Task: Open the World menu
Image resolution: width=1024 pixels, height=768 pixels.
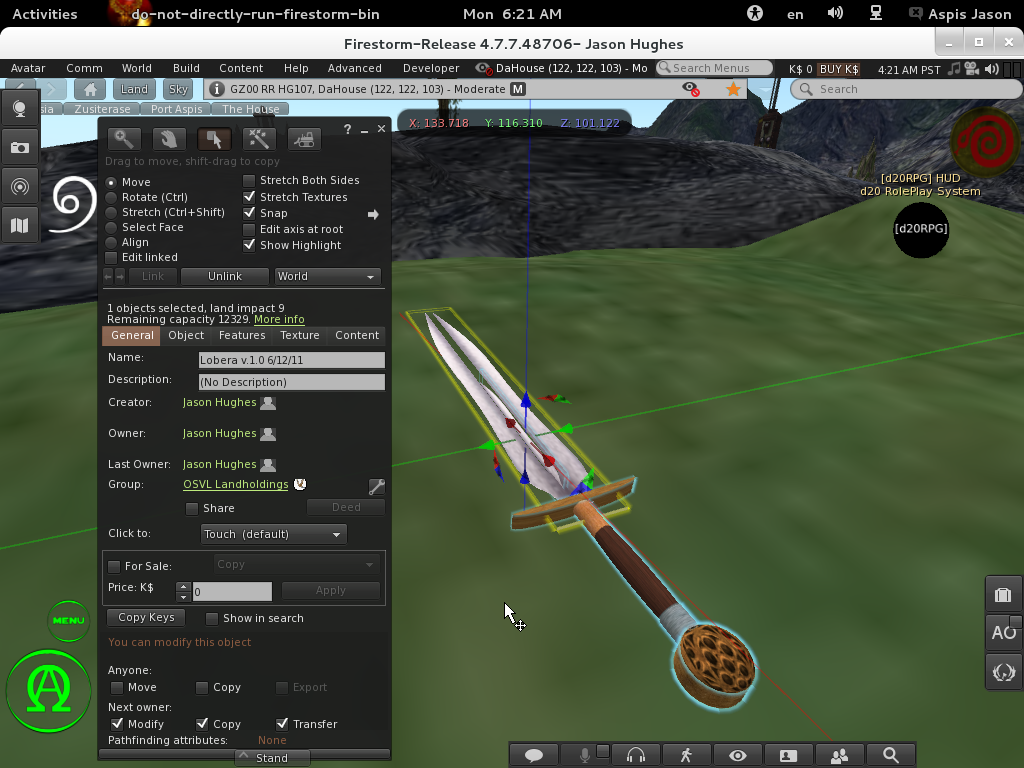Action: (x=136, y=68)
